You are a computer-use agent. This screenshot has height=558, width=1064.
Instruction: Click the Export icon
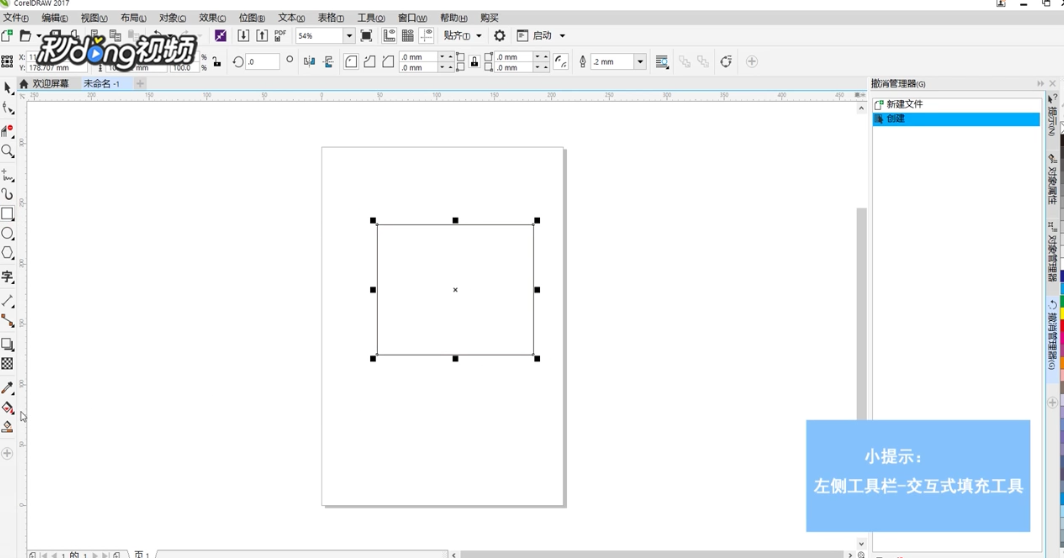(x=262, y=35)
